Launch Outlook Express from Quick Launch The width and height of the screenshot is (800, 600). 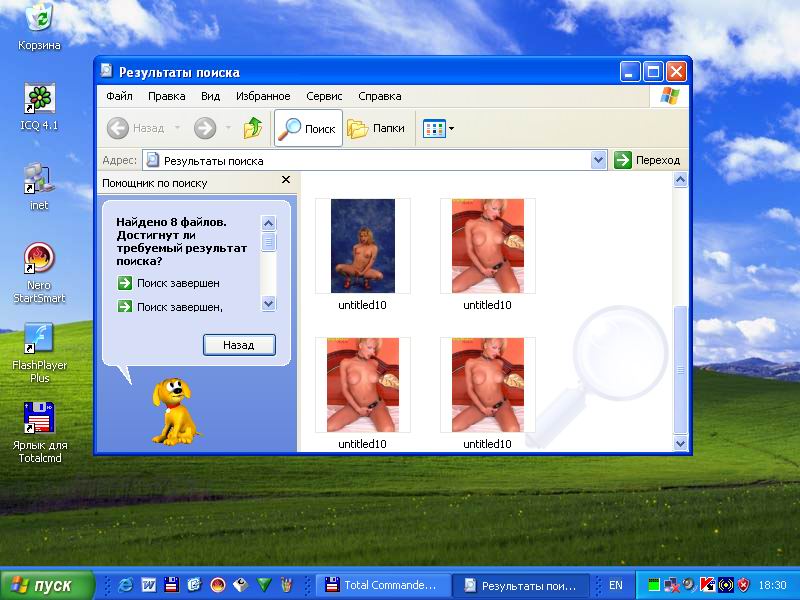click(194, 585)
